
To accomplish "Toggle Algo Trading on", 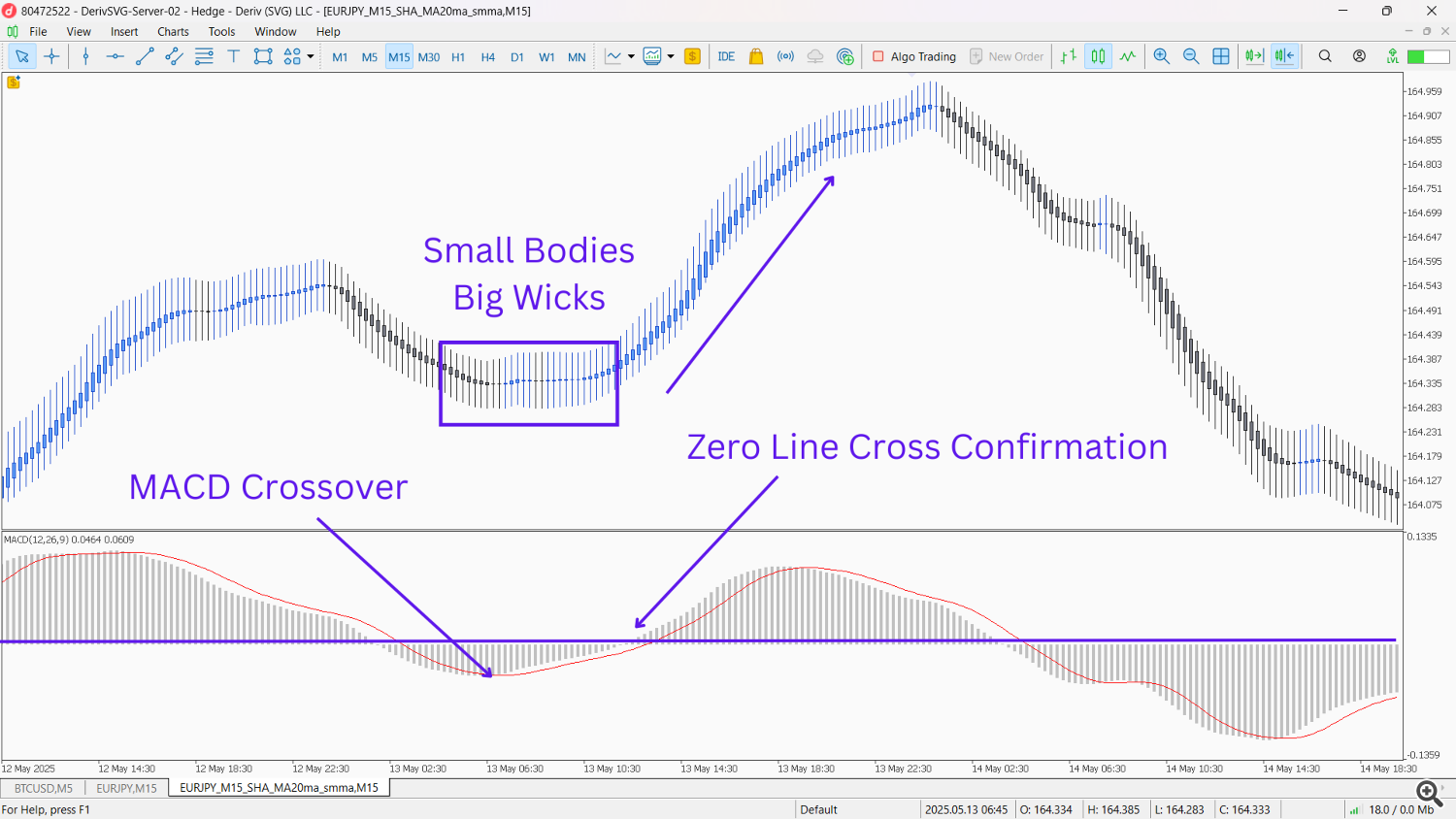I will tap(913, 56).
